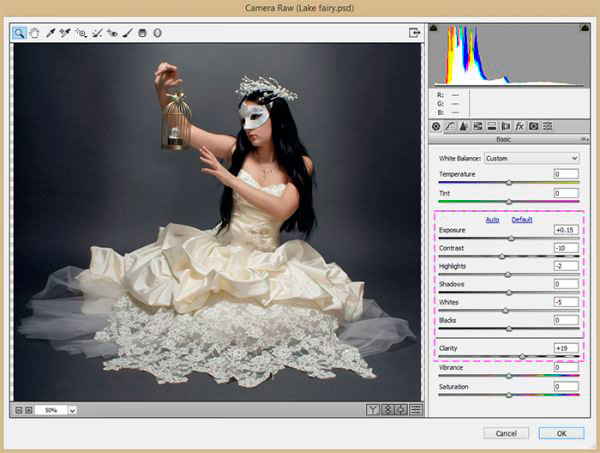Image resolution: width=600 pixels, height=453 pixels.
Task: Click the zoom out minus button
Action: [x=18, y=410]
